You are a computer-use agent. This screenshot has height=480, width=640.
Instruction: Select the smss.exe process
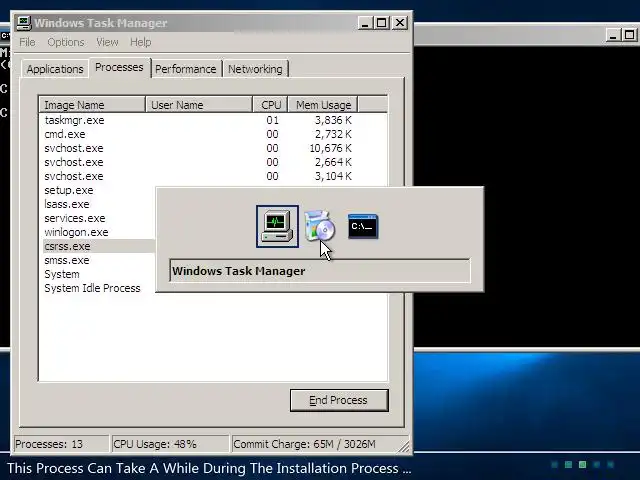(x=67, y=260)
